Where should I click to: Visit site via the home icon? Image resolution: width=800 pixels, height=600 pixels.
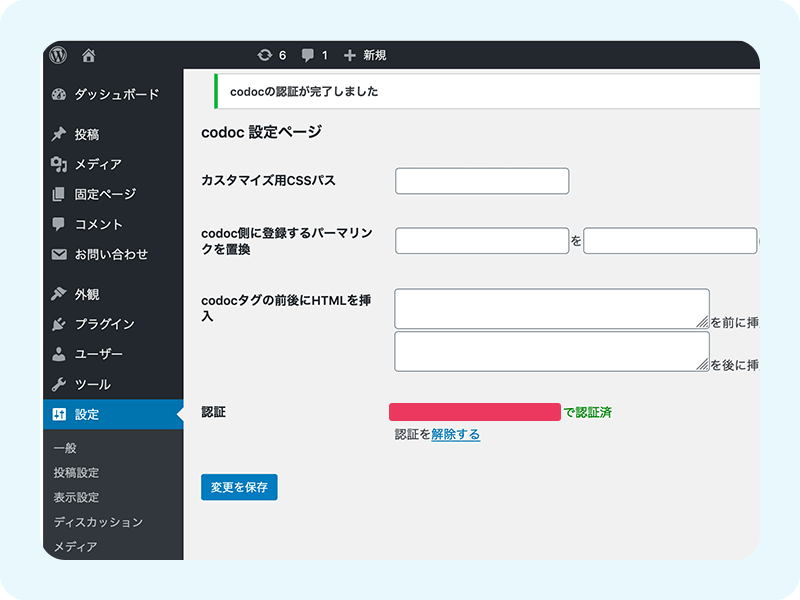pos(89,55)
